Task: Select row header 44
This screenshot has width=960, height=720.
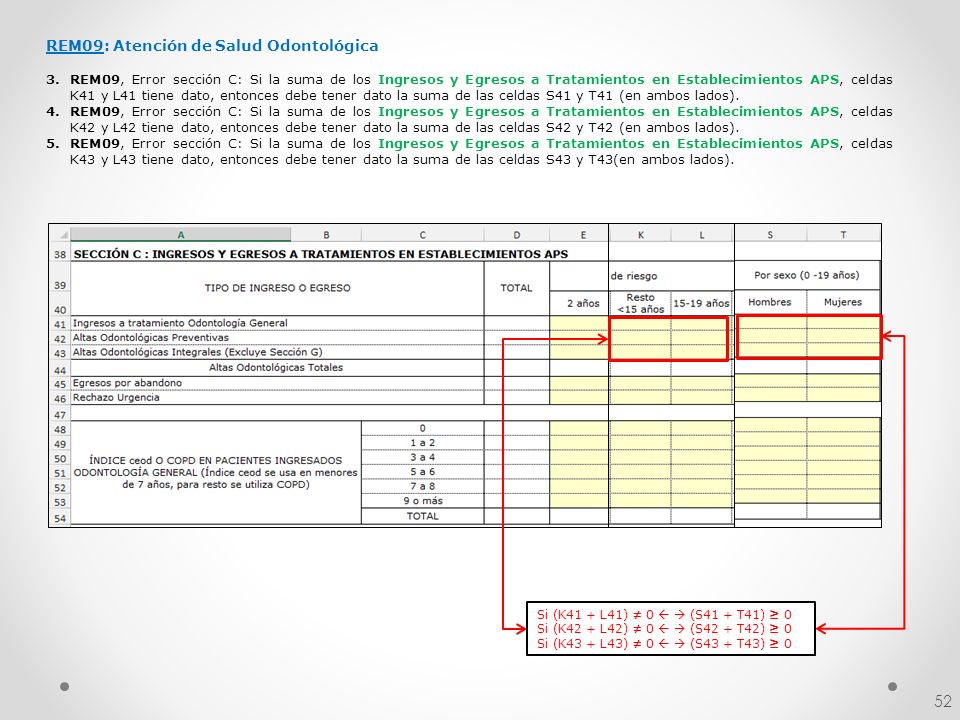Action: point(60,370)
